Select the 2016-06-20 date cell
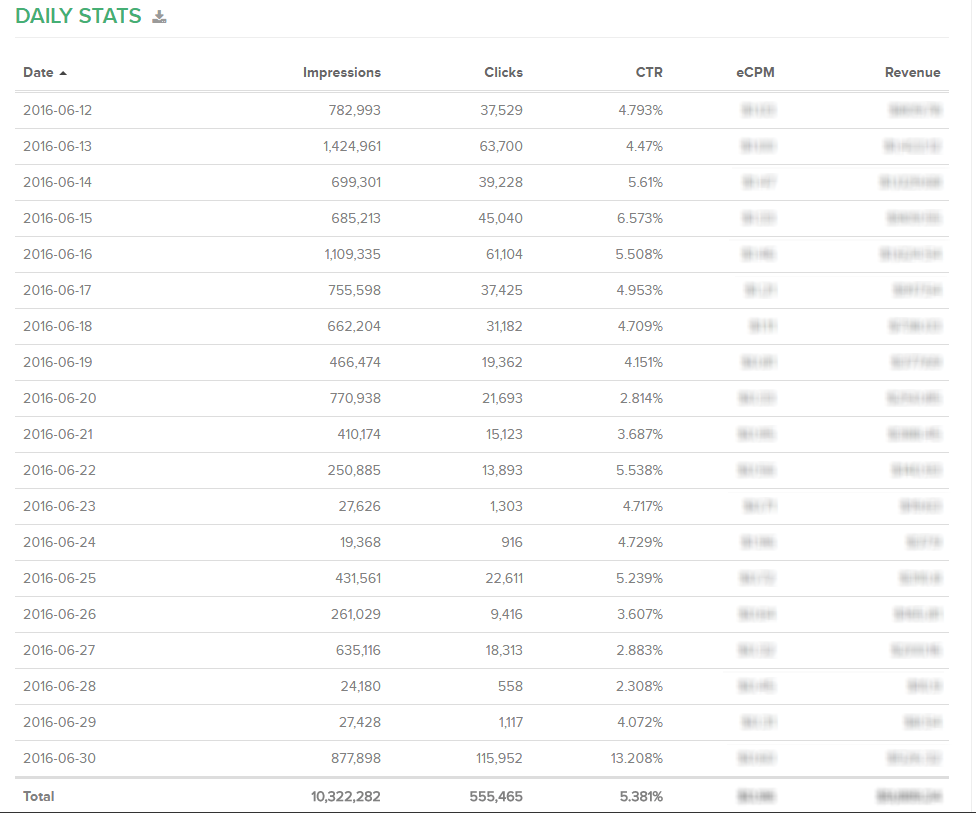 [x=60, y=398]
